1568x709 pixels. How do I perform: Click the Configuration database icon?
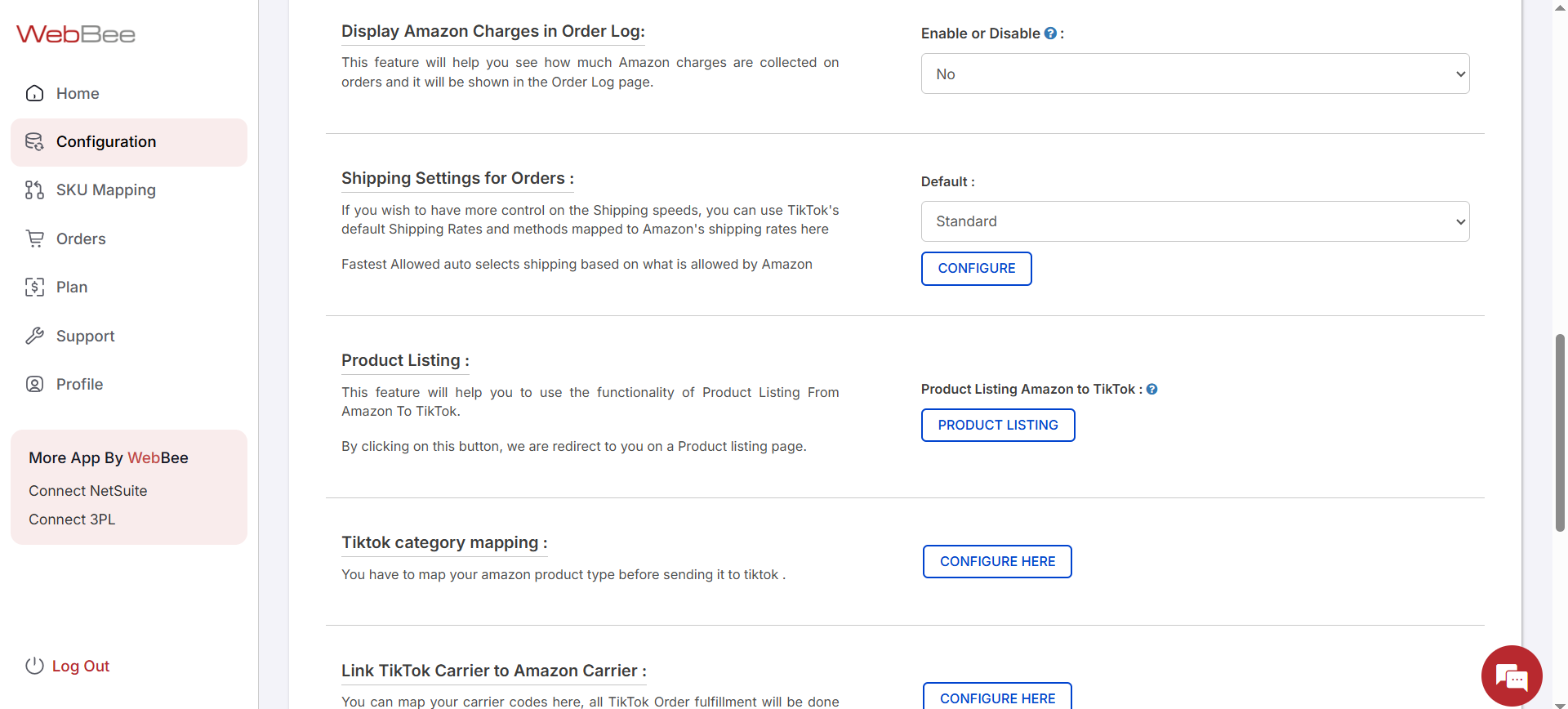(x=34, y=142)
